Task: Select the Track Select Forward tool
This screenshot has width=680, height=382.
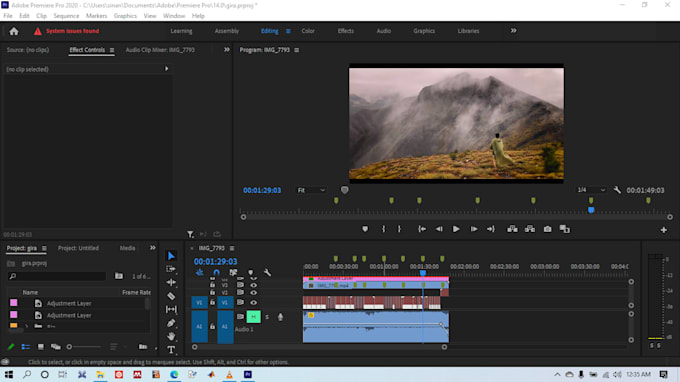Action: point(171,269)
